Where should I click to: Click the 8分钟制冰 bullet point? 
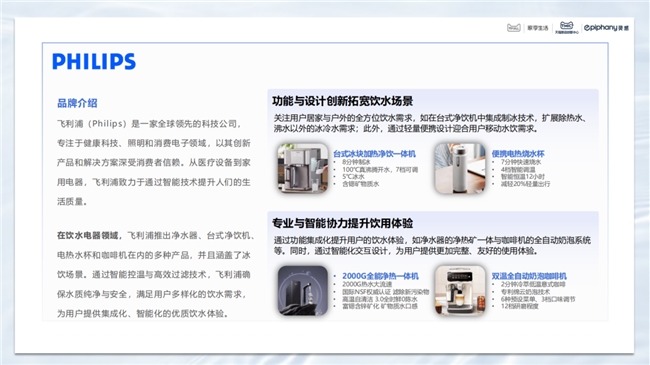(356, 162)
